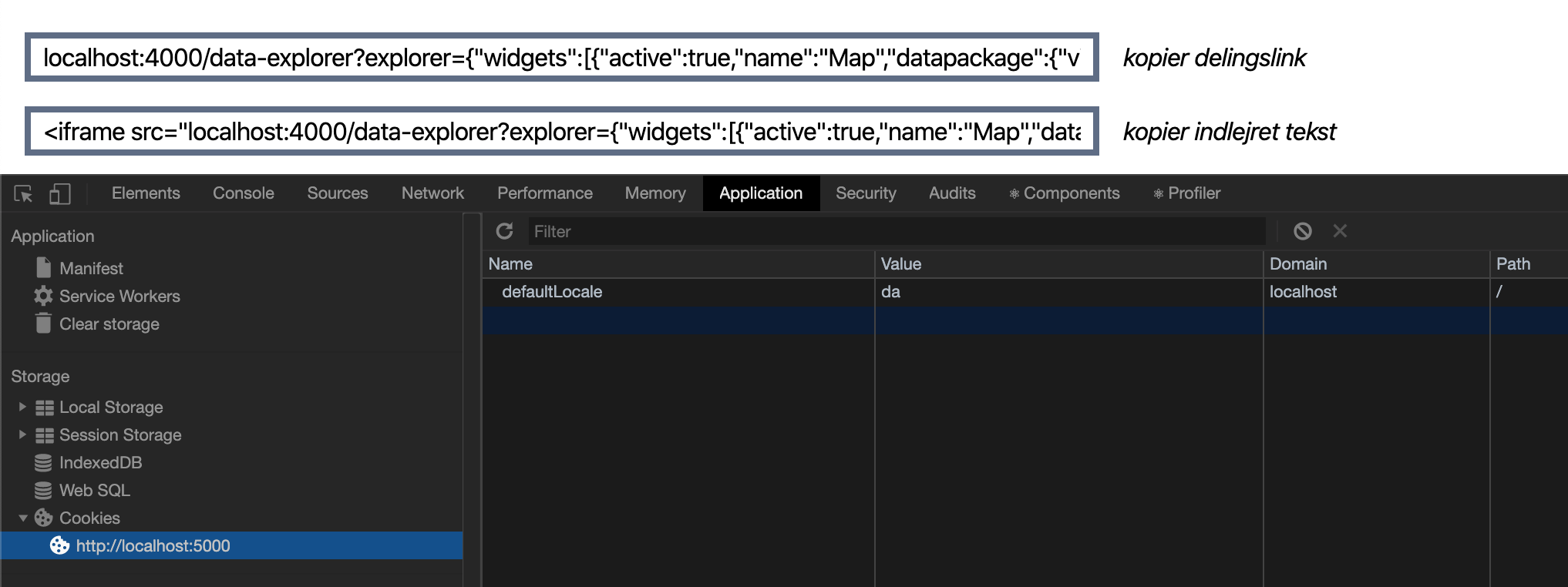
Task: Switch to the Network tab
Action: [x=432, y=193]
